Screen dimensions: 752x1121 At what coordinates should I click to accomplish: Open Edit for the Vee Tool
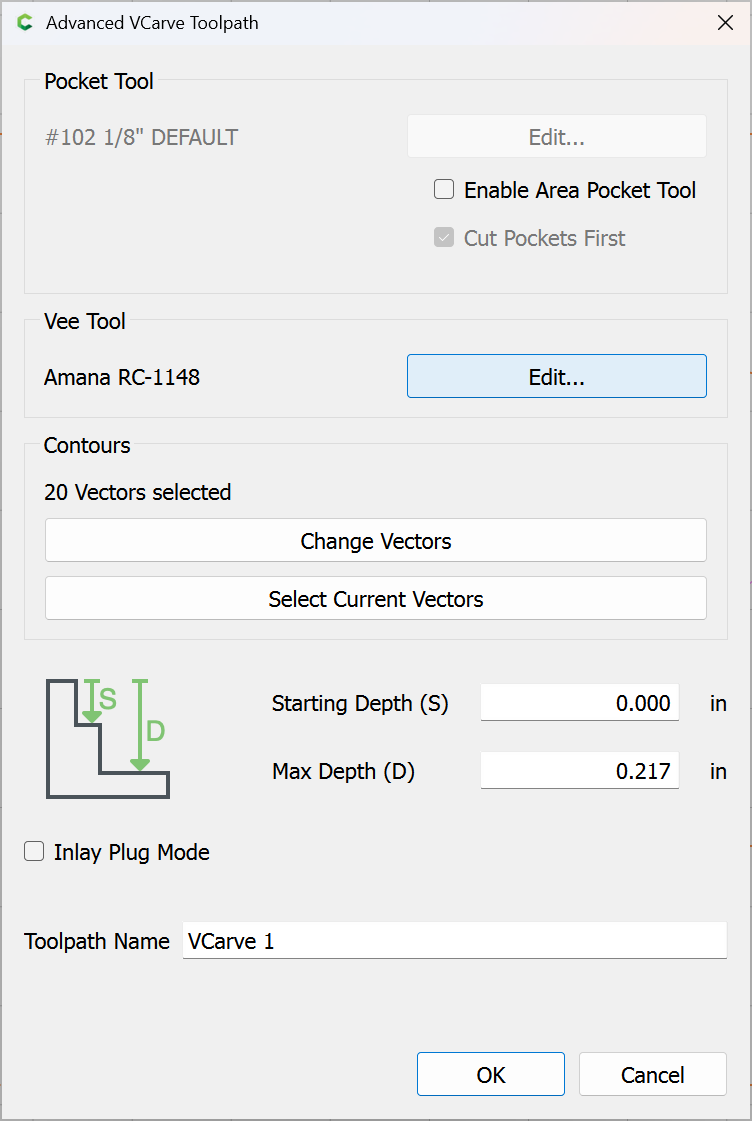click(556, 377)
